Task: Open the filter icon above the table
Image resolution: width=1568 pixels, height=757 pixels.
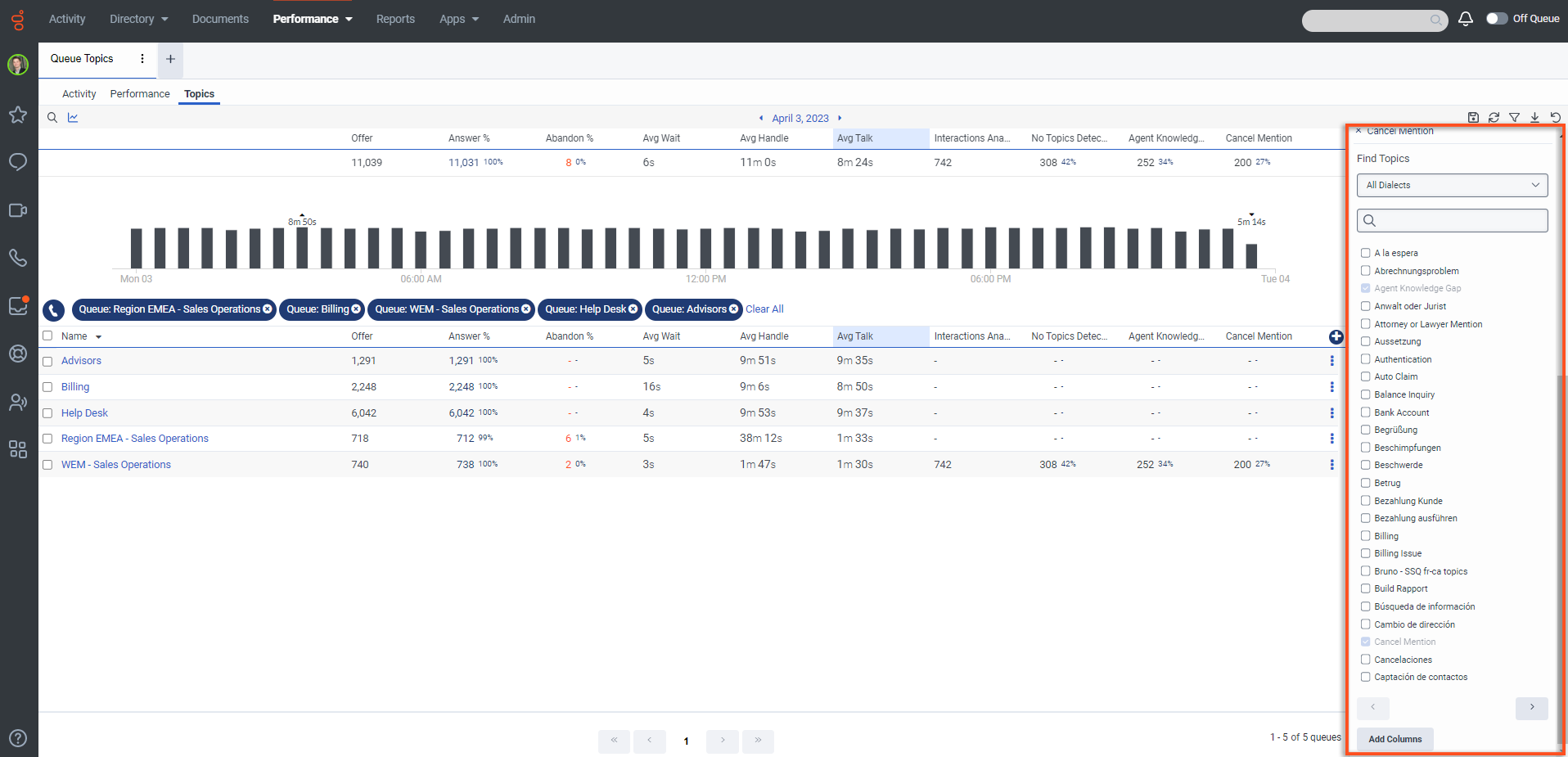Action: click(1515, 117)
